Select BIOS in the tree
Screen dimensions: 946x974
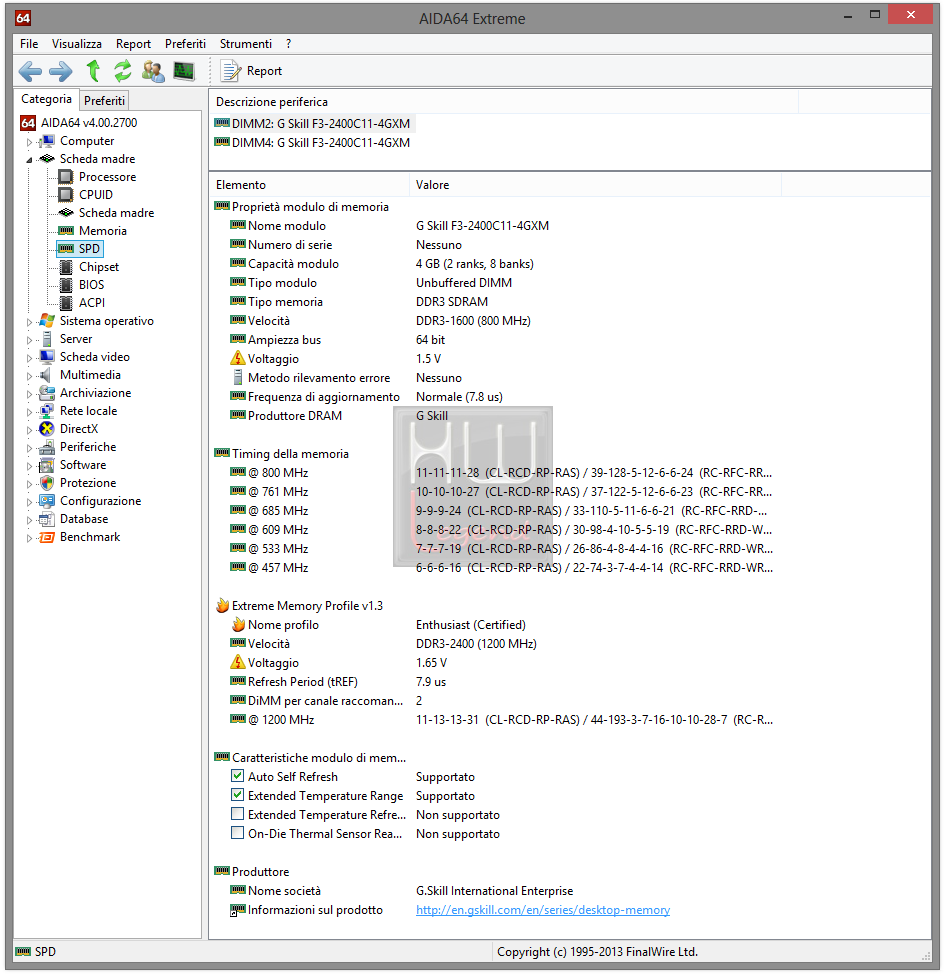91,285
